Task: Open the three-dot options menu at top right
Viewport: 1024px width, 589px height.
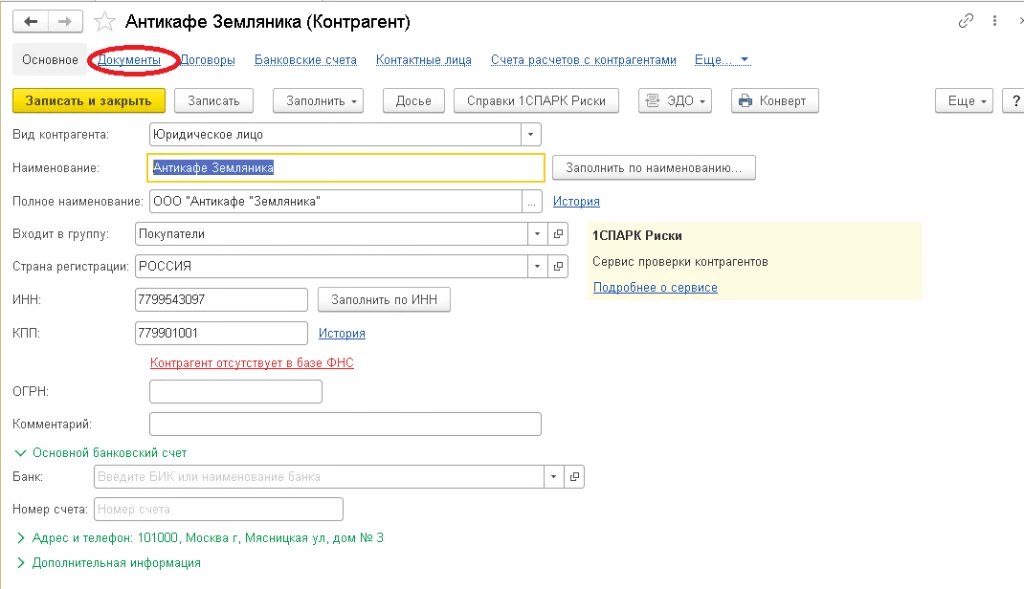Action: coord(995,21)
